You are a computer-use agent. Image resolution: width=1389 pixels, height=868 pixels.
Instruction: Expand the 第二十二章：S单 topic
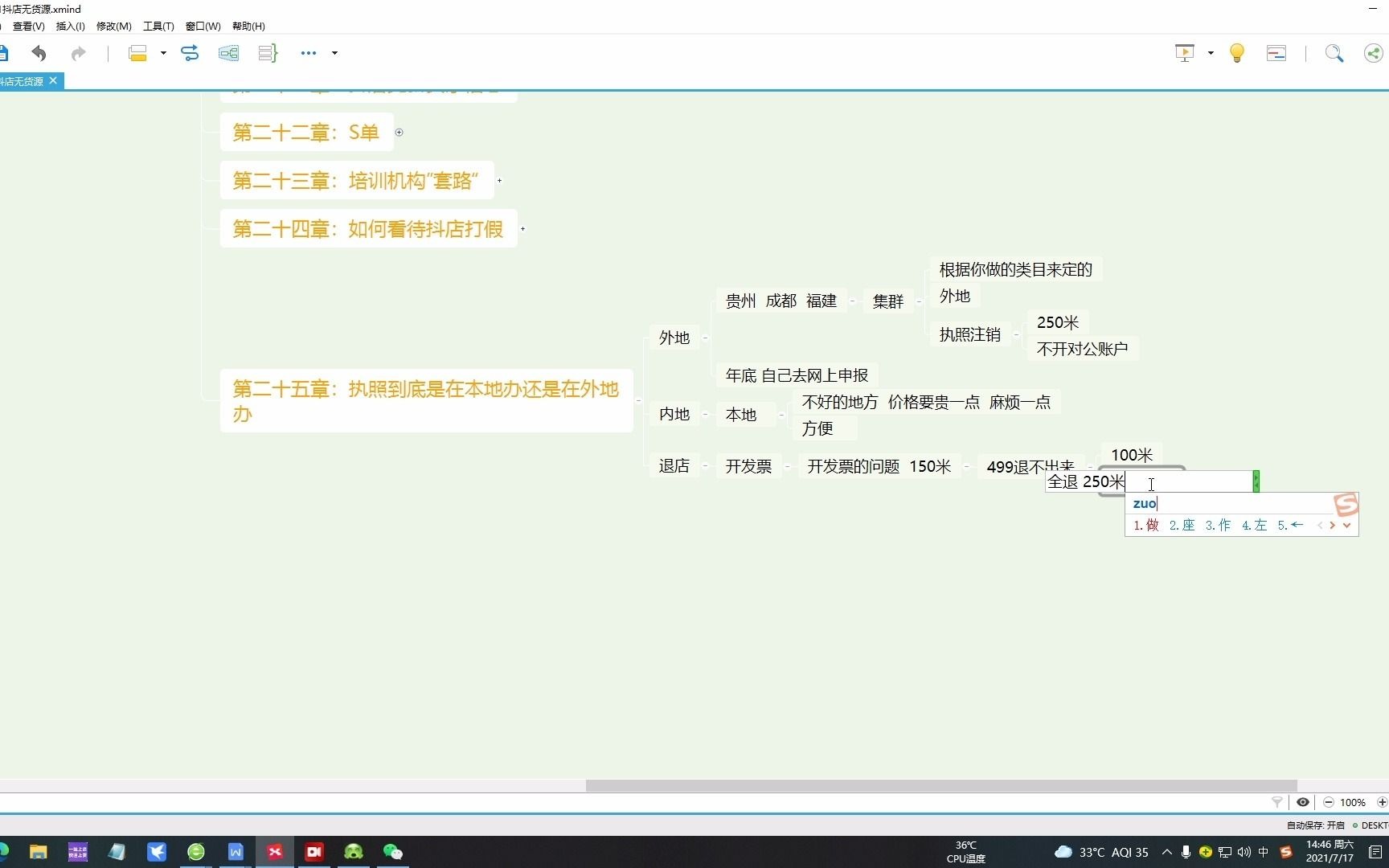[399, 132]
